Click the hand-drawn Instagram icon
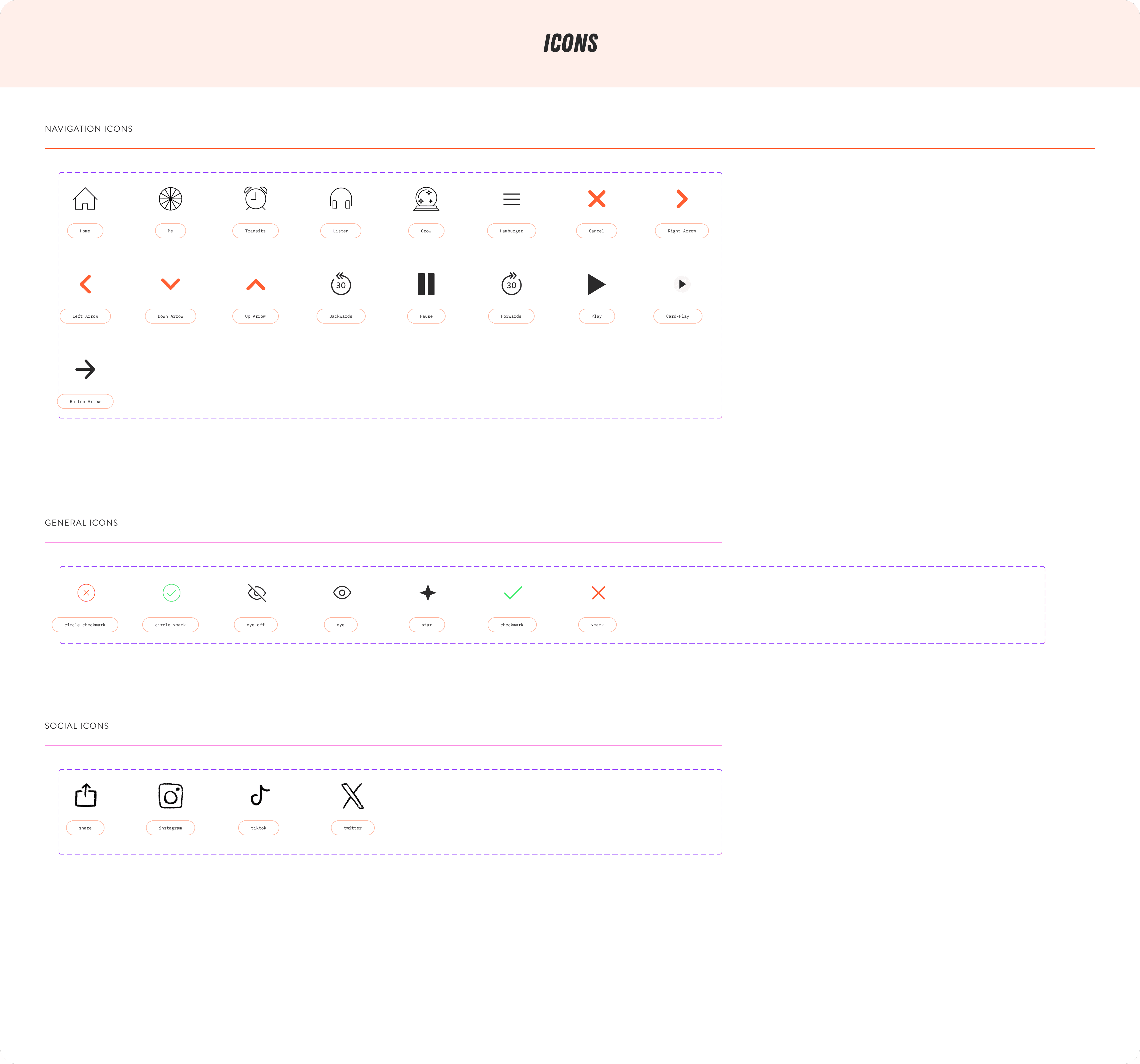The height and width of the screenshot is (1064, 1140). [170, 796]
